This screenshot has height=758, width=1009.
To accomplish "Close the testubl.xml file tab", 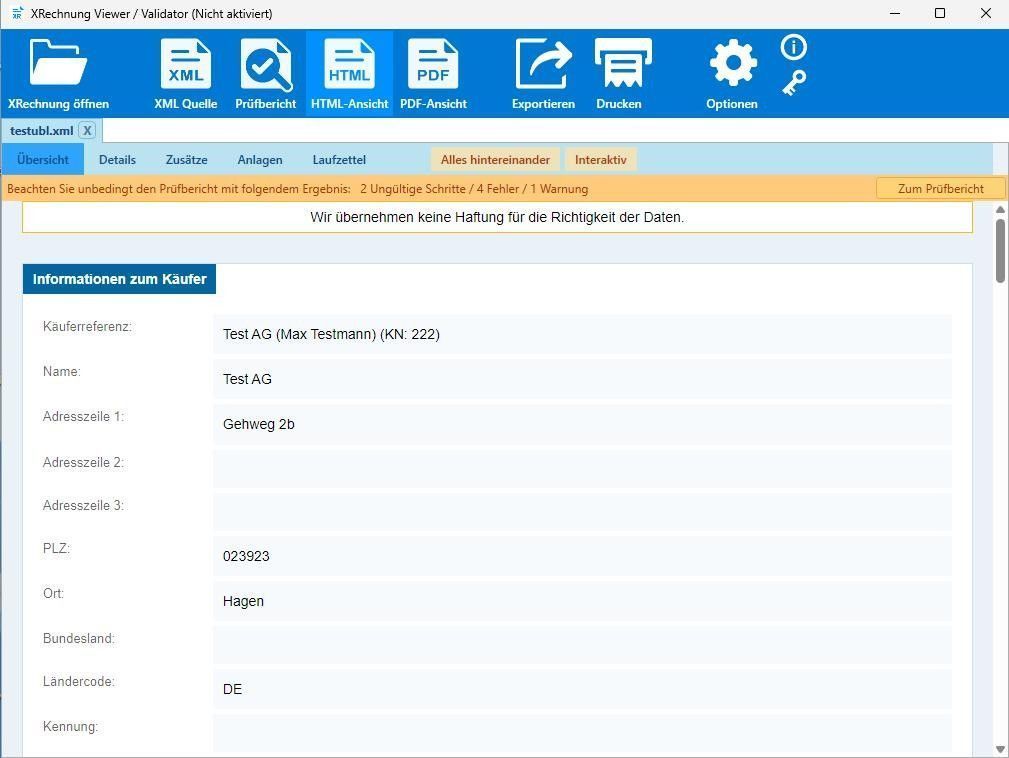I will [87, 131].
